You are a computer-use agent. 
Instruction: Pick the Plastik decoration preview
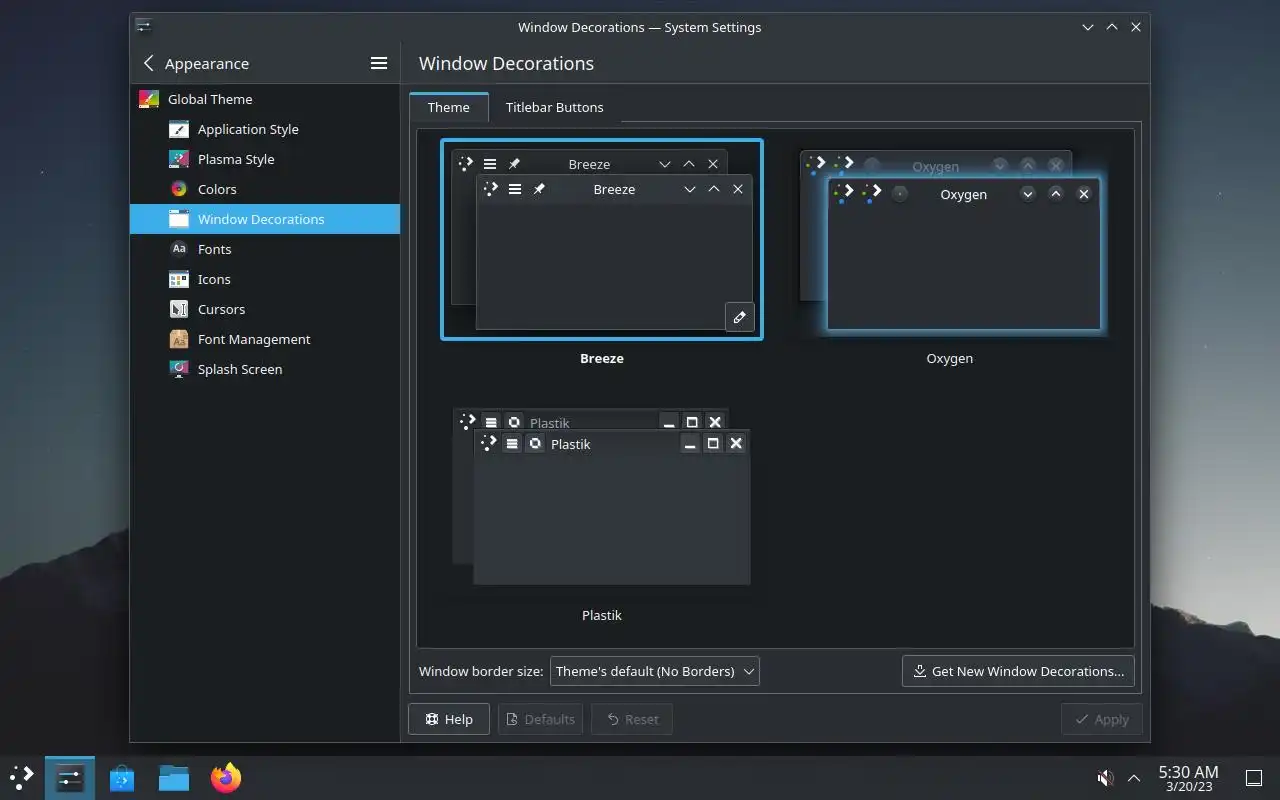(602, 497)
